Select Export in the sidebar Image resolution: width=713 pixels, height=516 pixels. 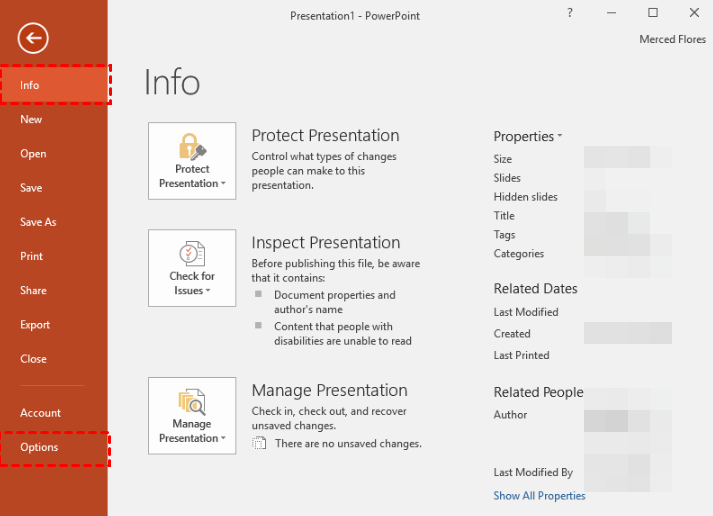pos(35,325)
